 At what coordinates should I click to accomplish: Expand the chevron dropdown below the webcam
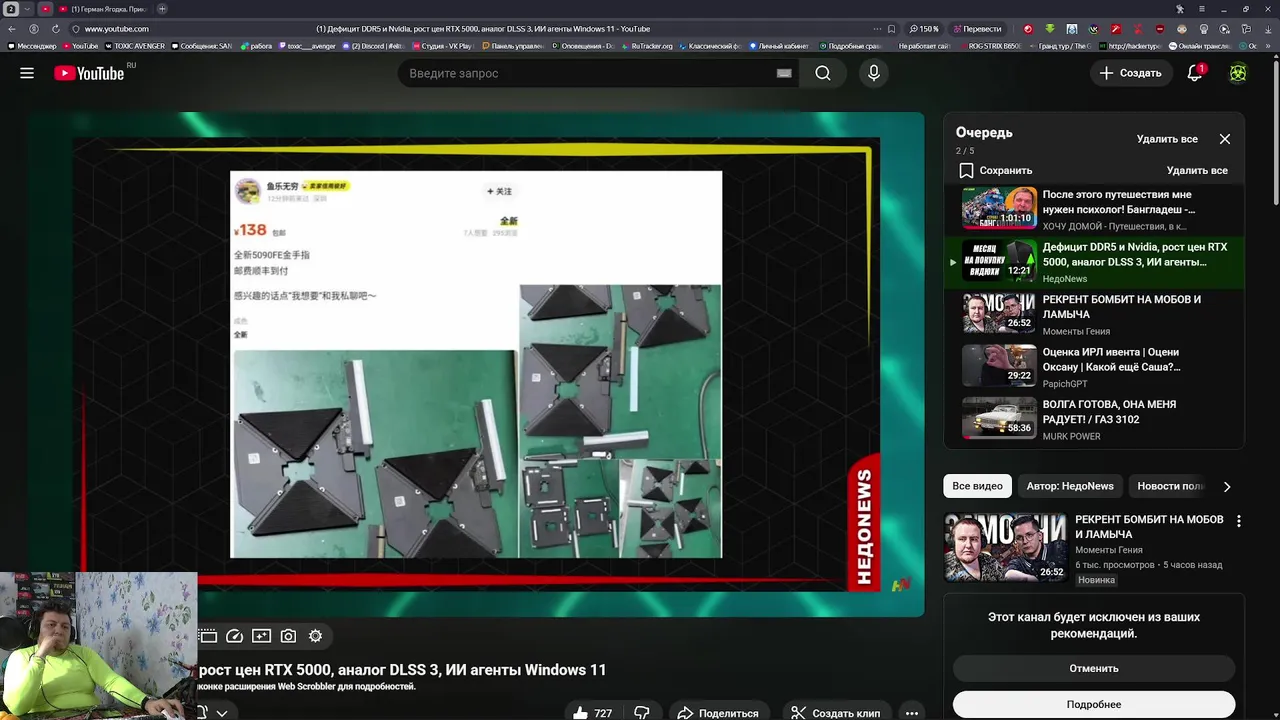click(x=222, y=713)
